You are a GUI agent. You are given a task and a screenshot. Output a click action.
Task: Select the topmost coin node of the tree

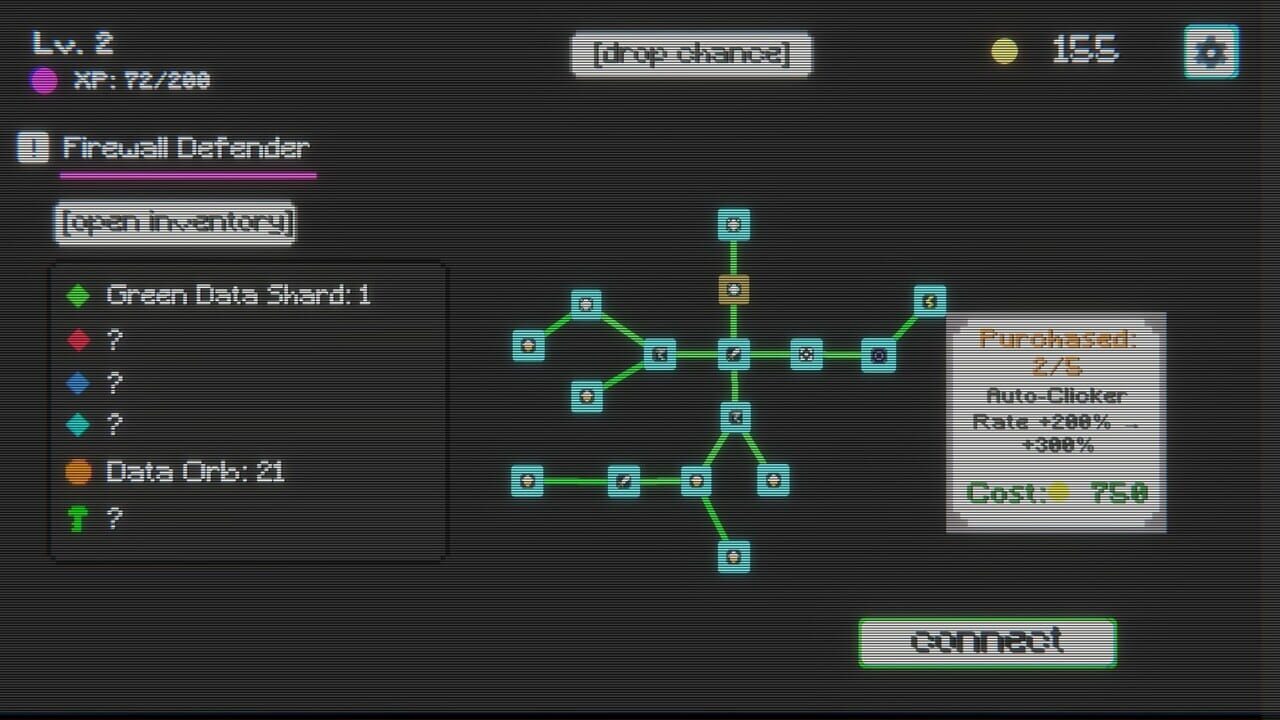coord(734,225)
